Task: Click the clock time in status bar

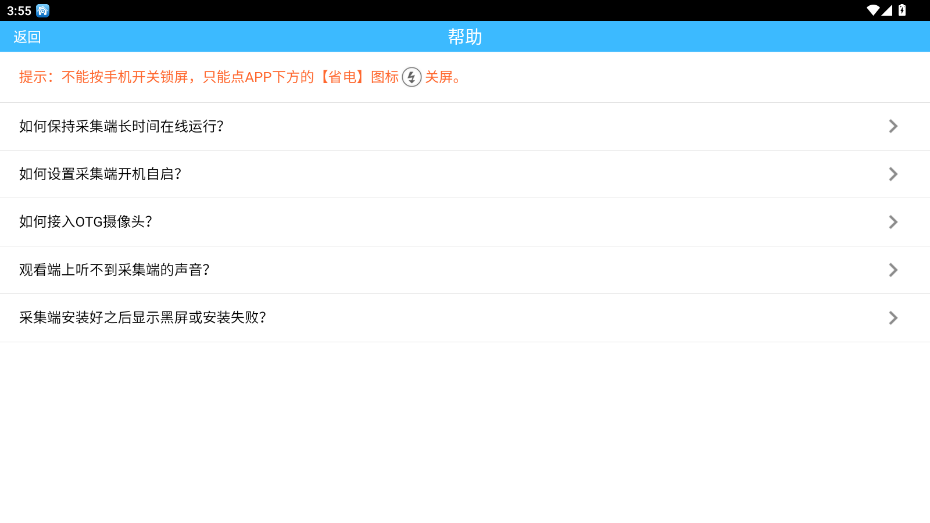Action: pyautogui.click(x=19, y=11)
